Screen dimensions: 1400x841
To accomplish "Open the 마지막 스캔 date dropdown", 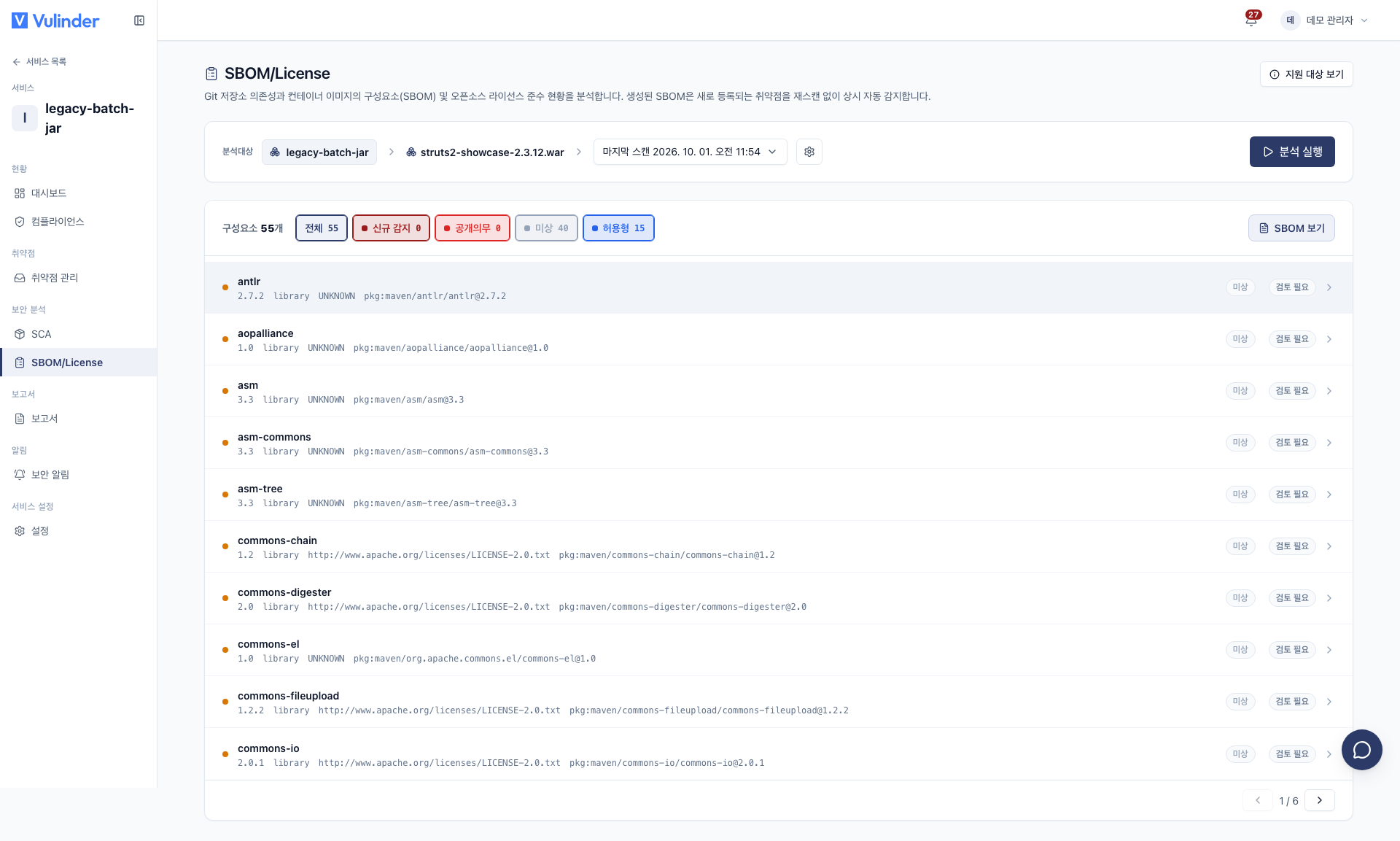I will 690,152.
